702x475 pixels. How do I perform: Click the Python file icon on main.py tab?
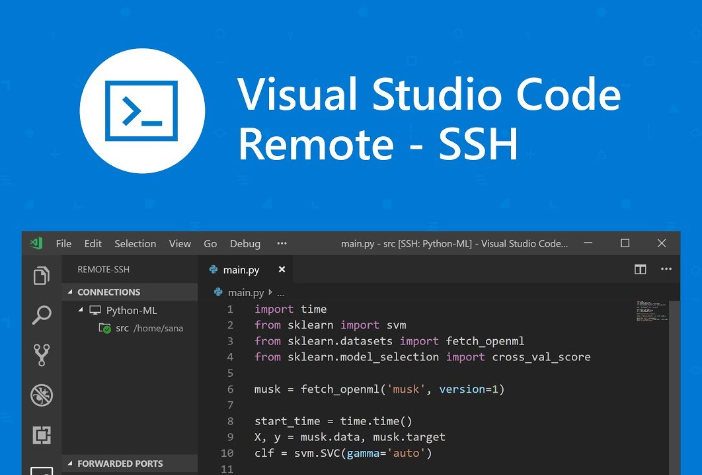[214, 270]
